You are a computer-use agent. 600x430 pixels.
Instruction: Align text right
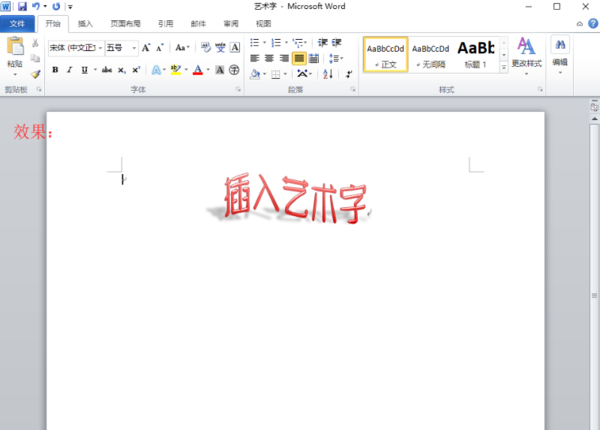[x=284, y=58]
